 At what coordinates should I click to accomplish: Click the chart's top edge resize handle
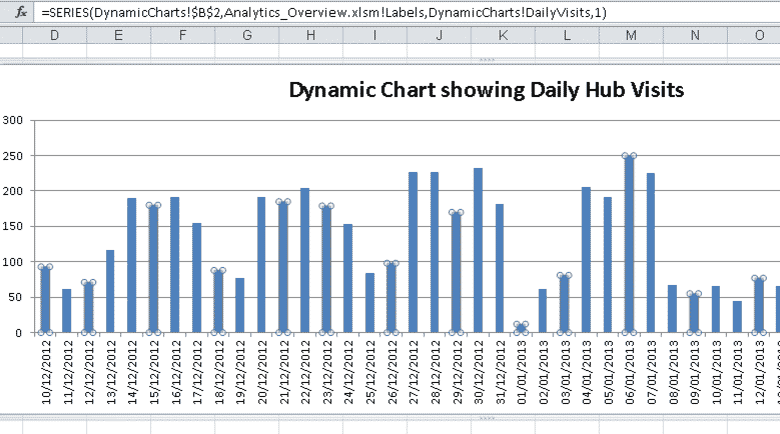tap(390, 61)
